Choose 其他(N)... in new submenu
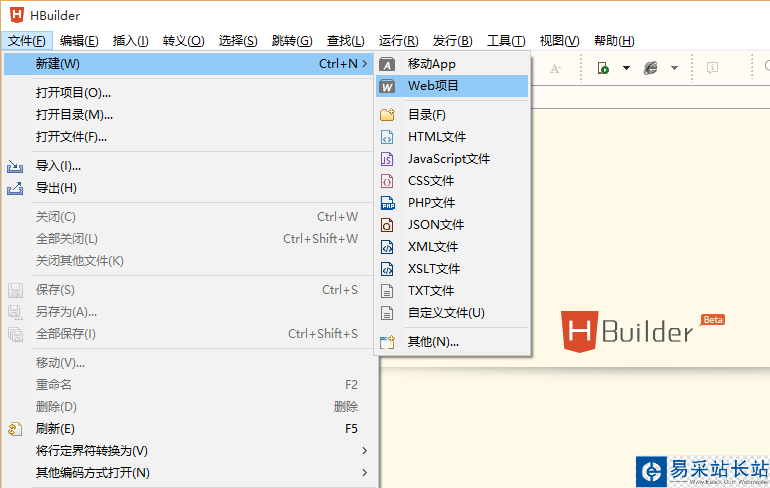This screenshot has width=770, height=488. tap(452, 342)
